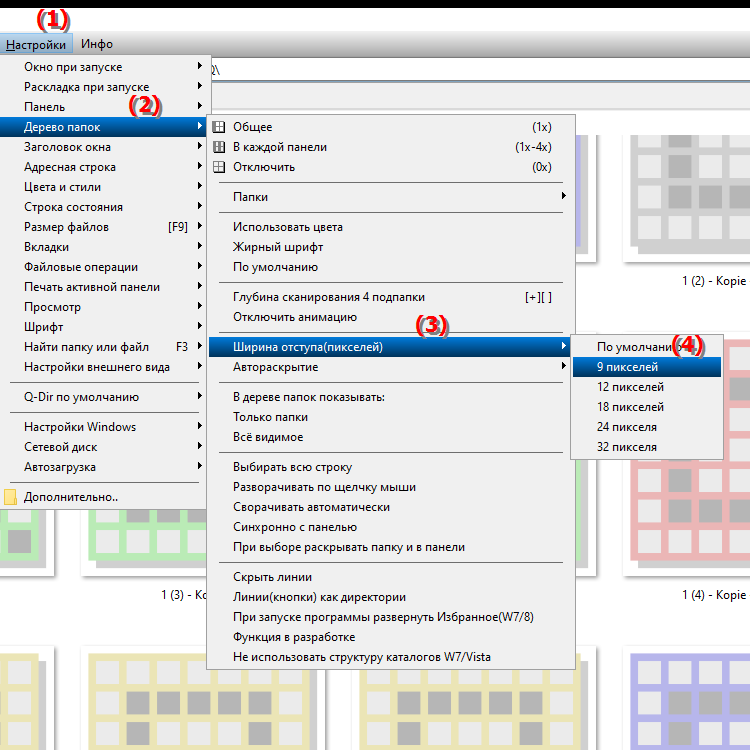Toggle Линии(кнопки) как директории

click(x=391, y=597)
